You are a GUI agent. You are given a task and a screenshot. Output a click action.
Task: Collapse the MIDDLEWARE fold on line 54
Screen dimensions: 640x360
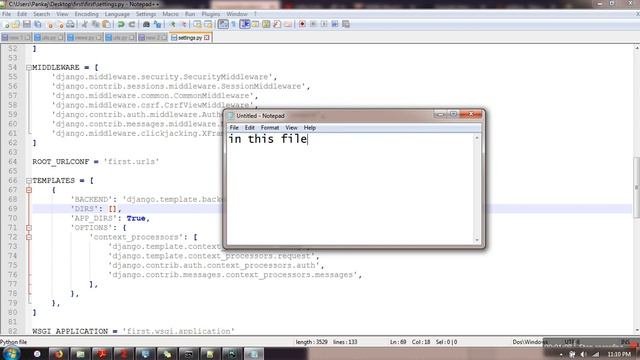click(x=29, y=67)
